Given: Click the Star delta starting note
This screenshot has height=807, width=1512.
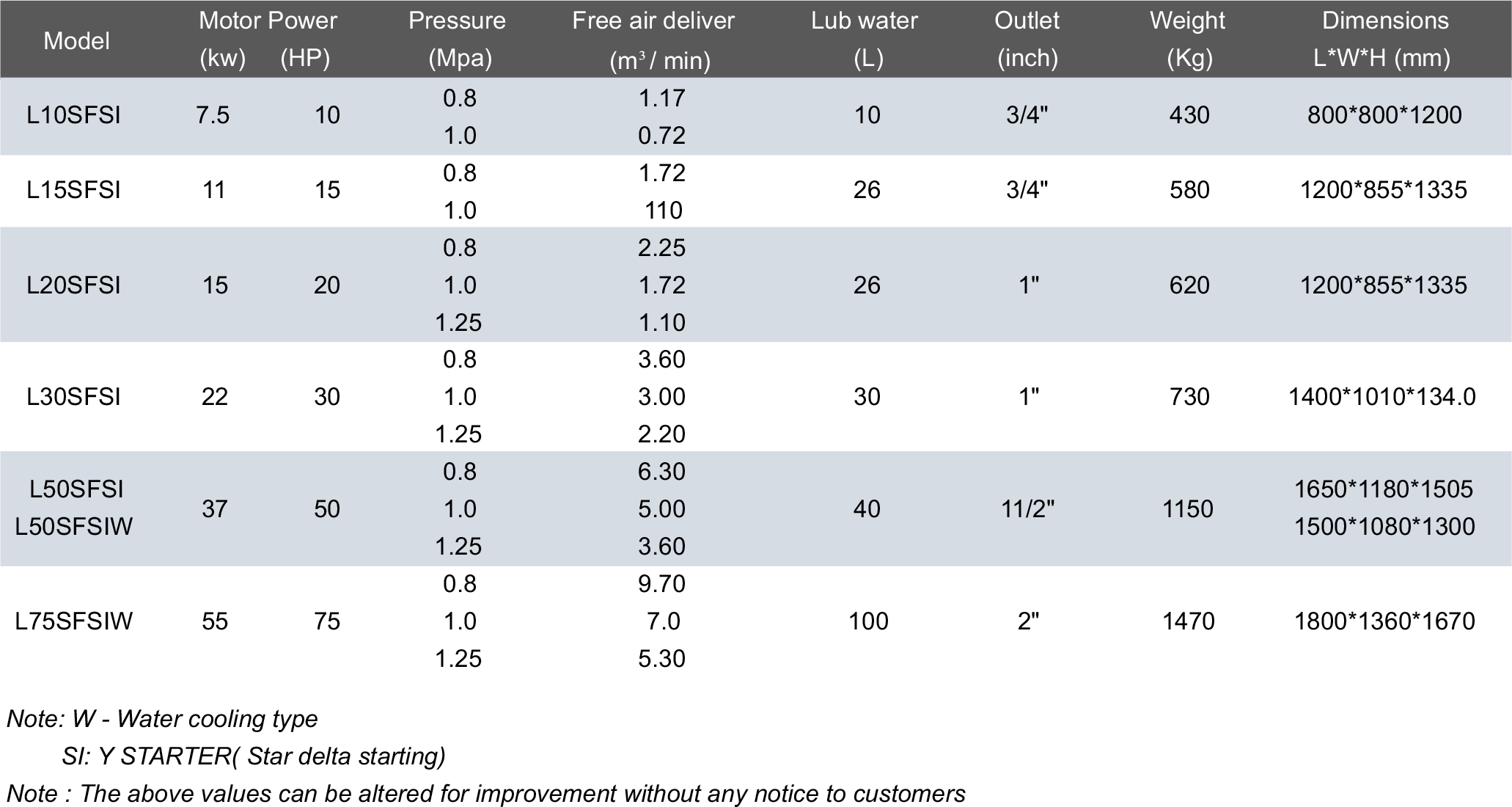Looking at the screenshot, I should tap(254, 756).
